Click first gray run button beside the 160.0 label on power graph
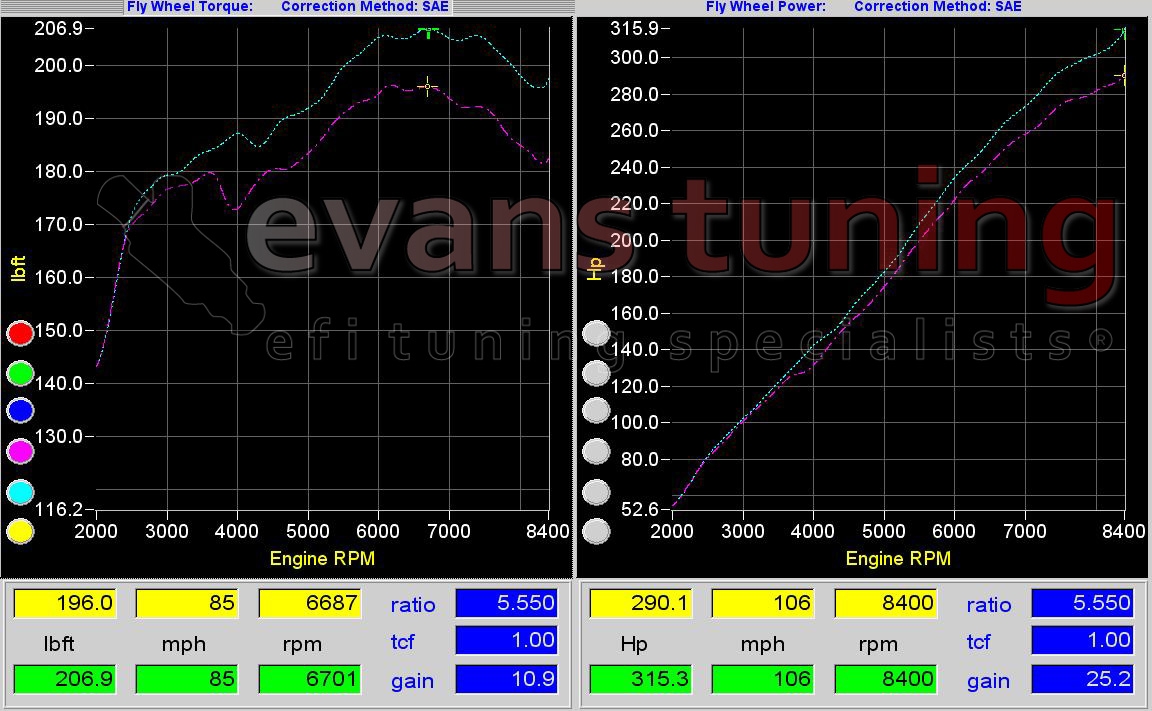This screenshot has width=1152, height=711. click(x=596, y=333)
